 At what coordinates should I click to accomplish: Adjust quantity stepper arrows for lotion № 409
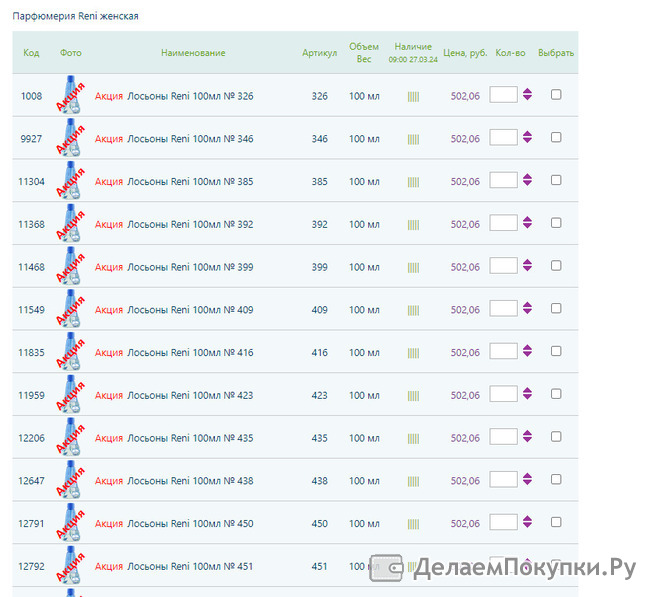coord(527,308)
